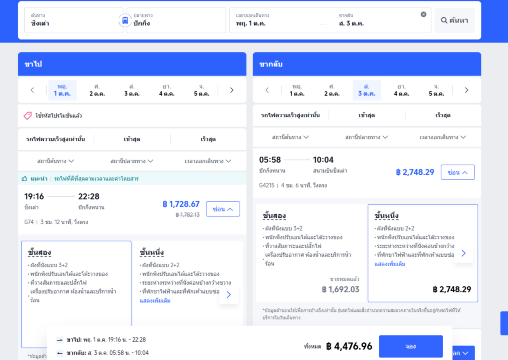Select 3 ต.ค. in the outbound date strip

(132, 90)
